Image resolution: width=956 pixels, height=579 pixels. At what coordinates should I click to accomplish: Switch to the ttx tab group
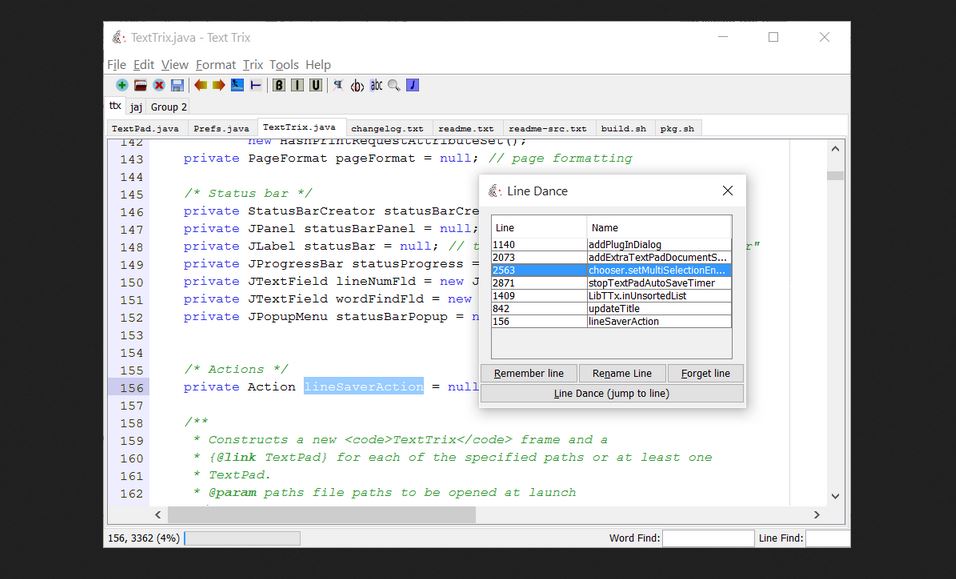(x=115, y=106)
